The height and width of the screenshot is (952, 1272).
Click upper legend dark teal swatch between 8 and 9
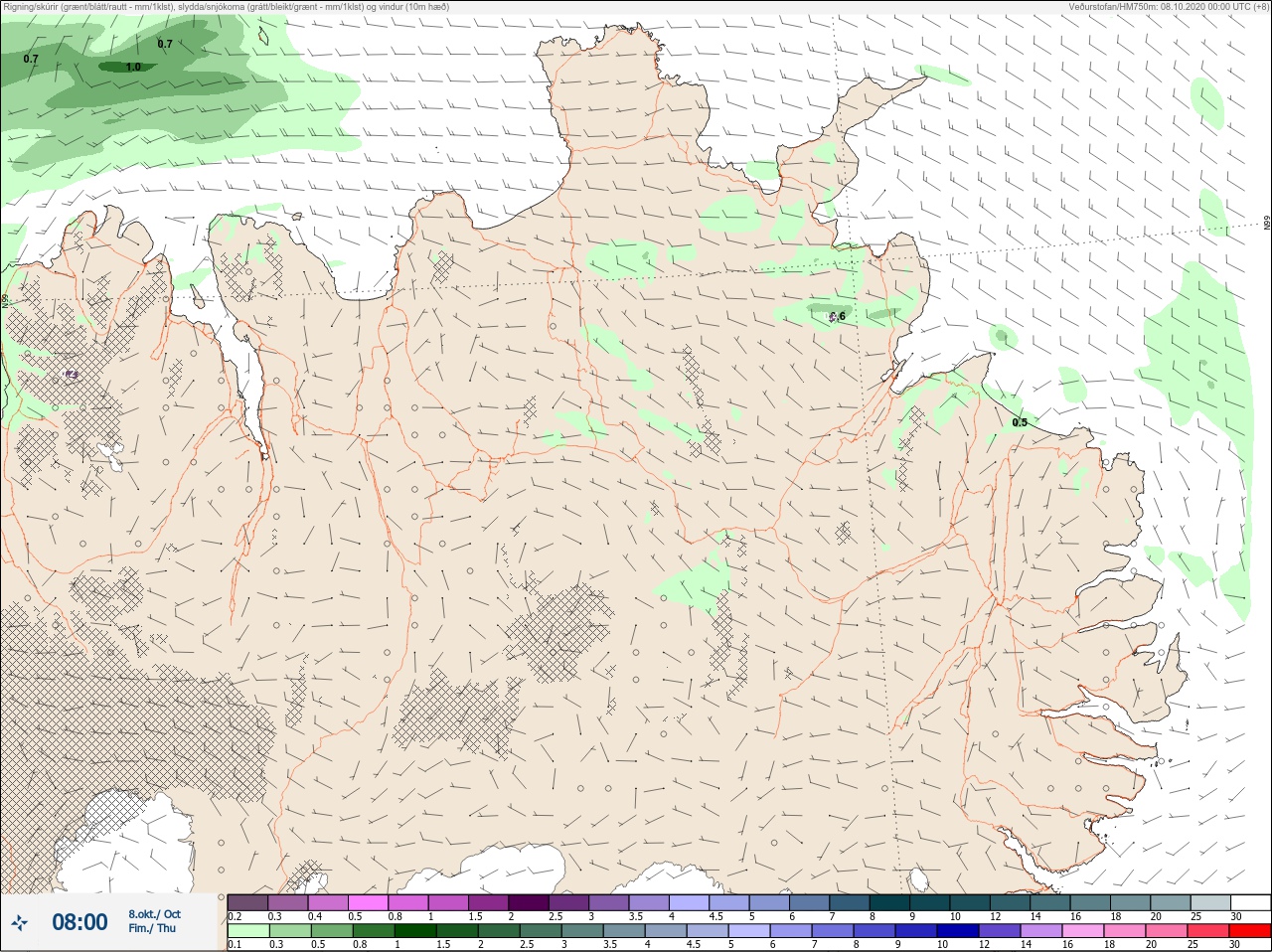tap(889, 902)
